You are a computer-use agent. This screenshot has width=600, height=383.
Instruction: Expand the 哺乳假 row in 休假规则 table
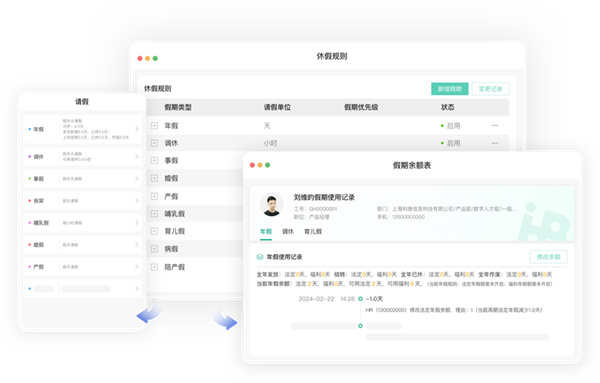(154, 214)
